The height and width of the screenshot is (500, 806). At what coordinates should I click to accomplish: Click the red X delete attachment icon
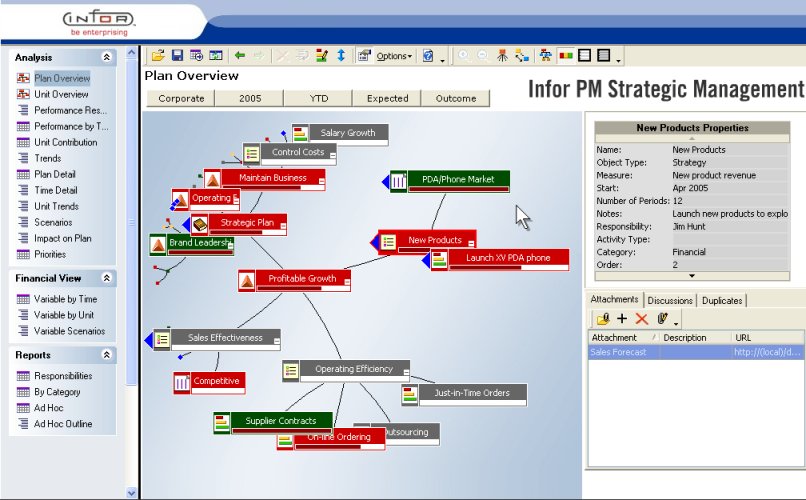coord(642,319)
